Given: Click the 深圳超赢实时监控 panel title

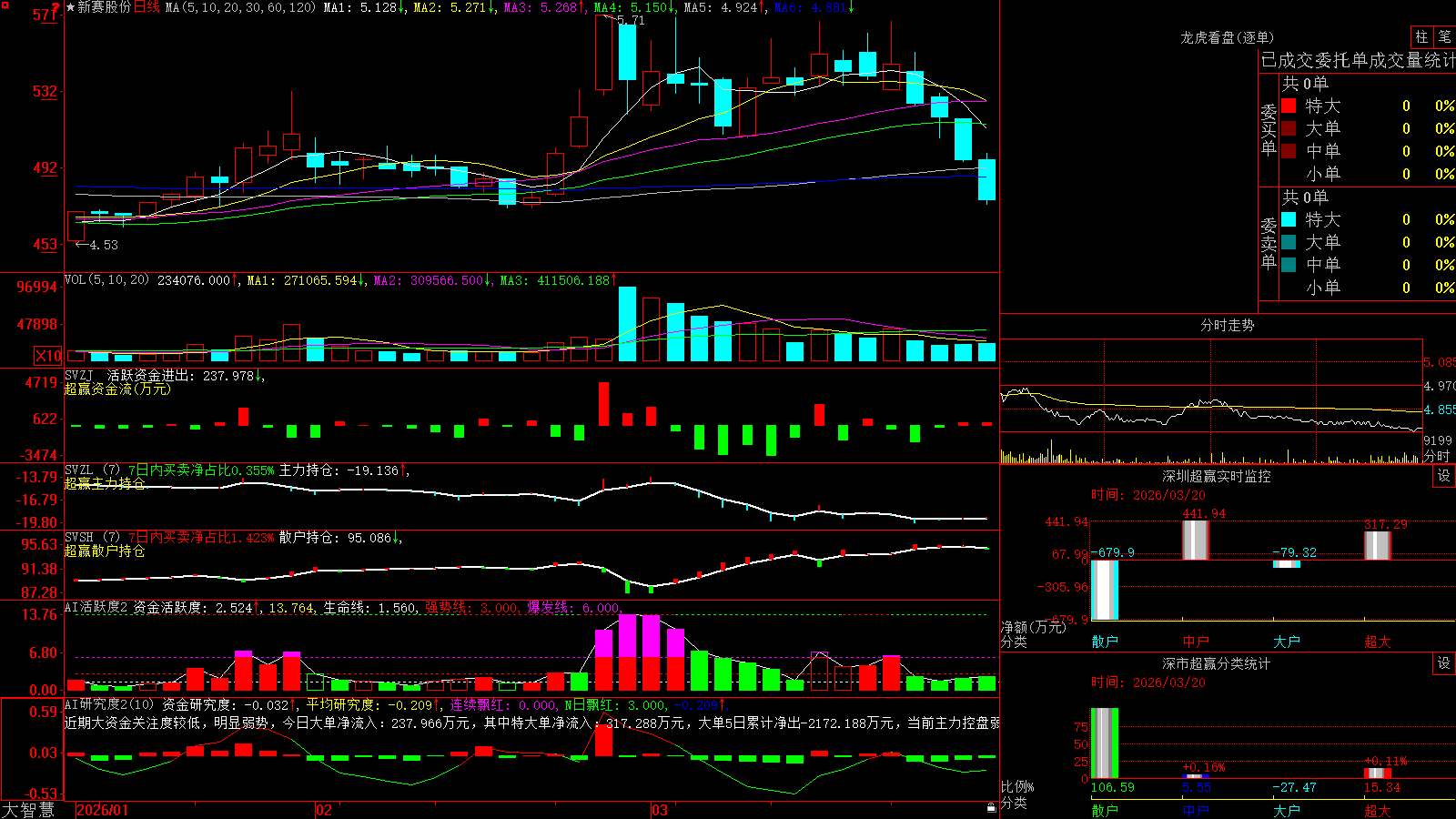Looking at the screenshot, I should [1216, 476].
